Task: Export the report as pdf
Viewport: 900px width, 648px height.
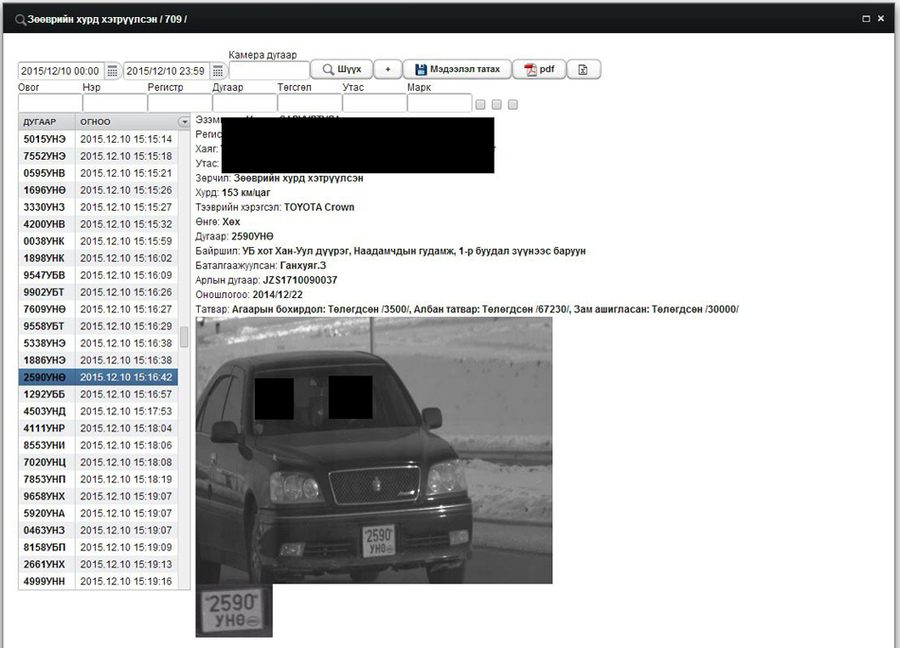Action: (x=540, y=69)
